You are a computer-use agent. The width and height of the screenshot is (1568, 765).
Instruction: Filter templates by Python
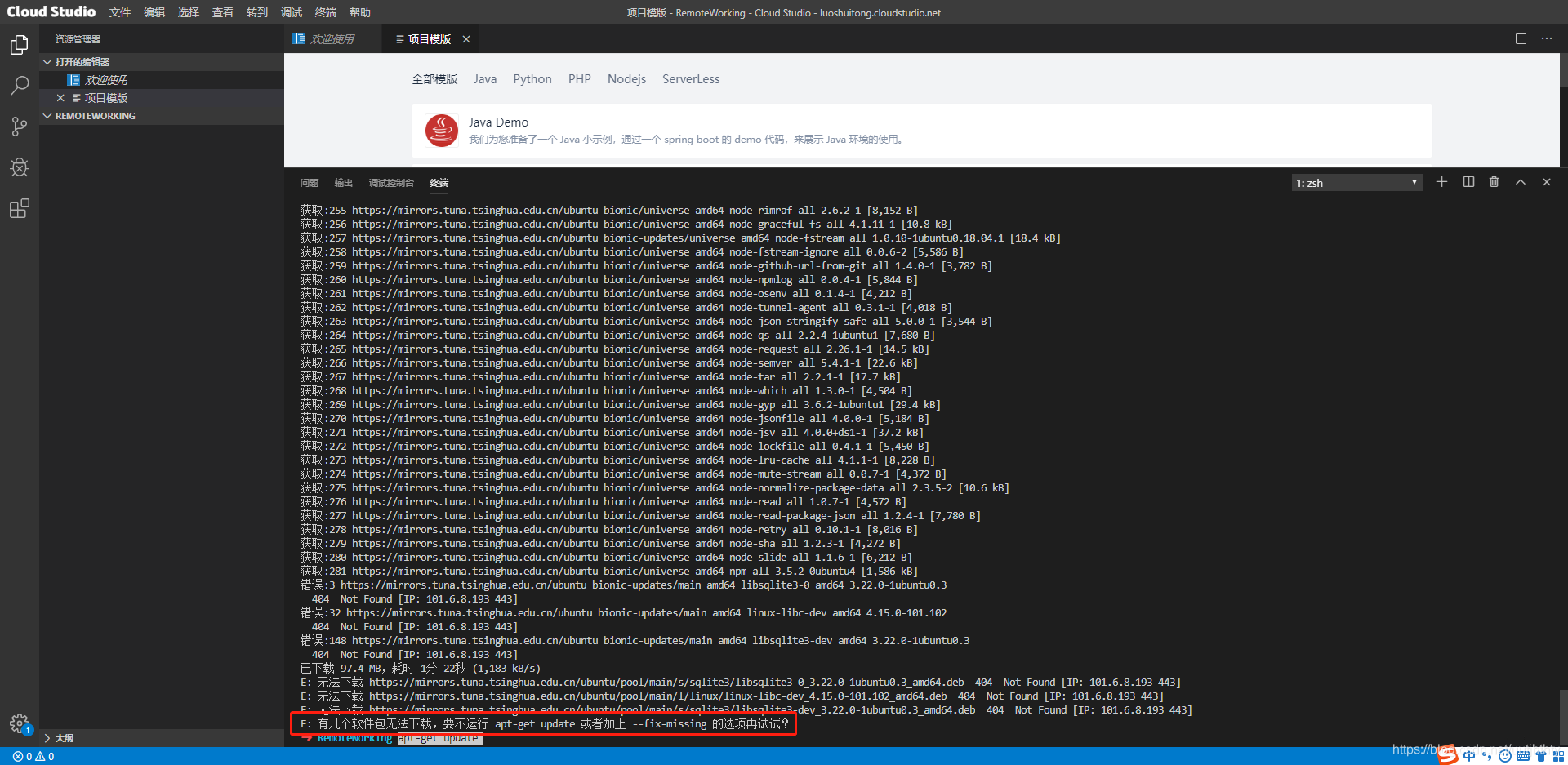click(x=532, y=79)
